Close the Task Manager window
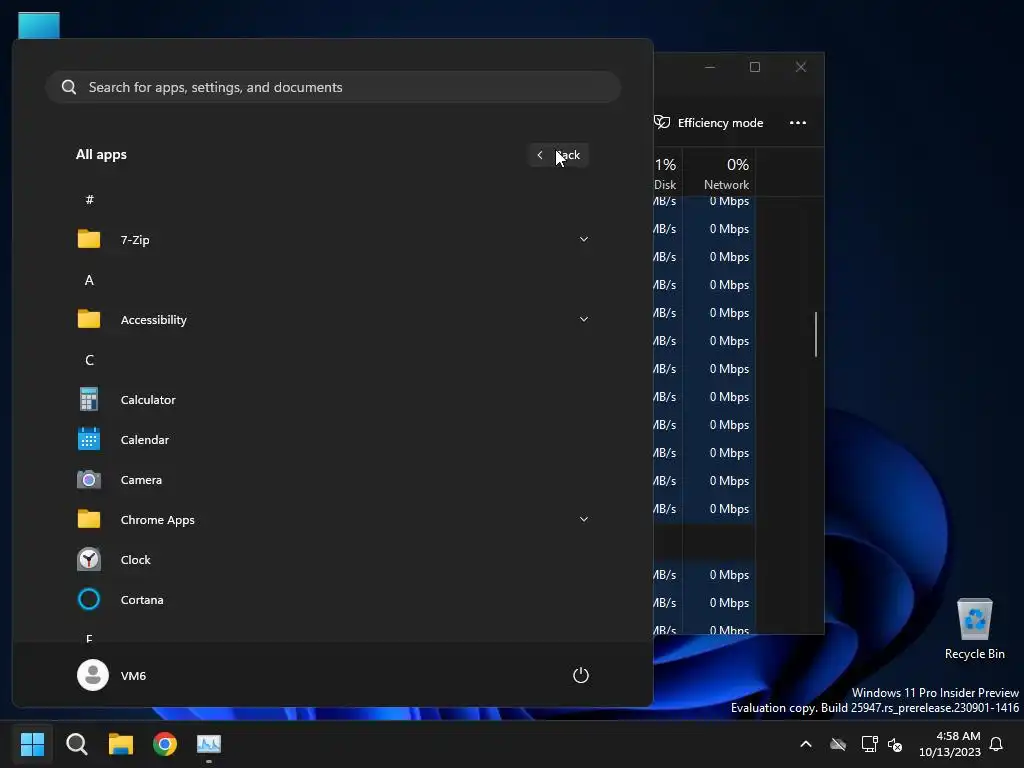1024x768 pixels. point(801,67)
